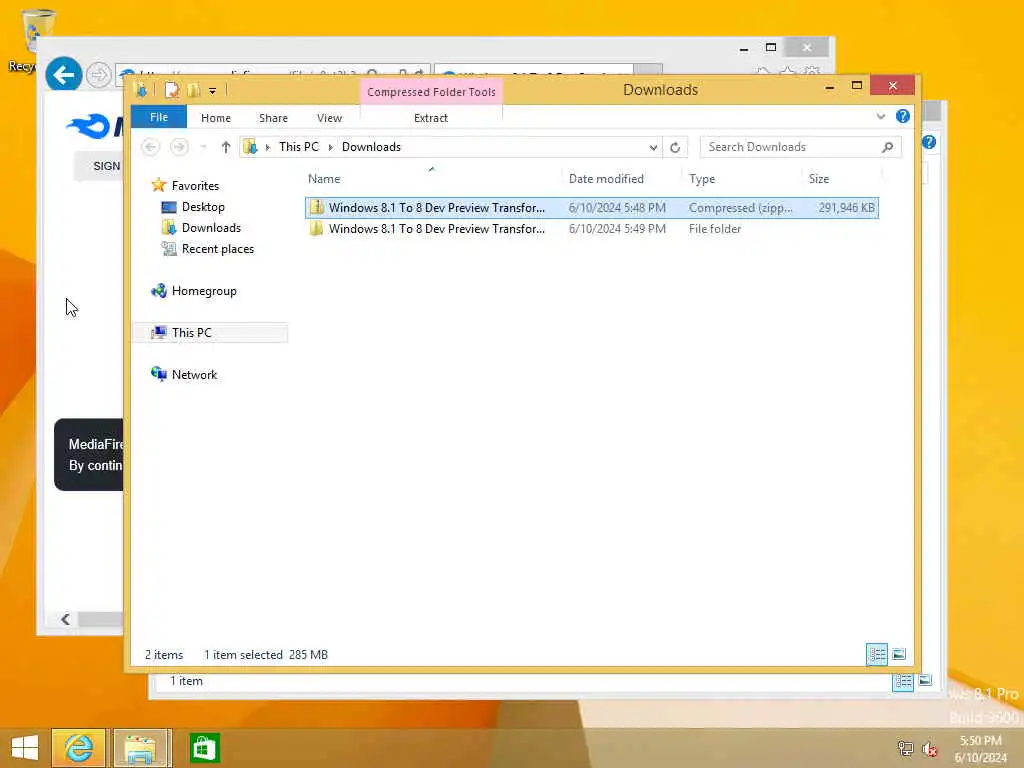Image resolution: width=1024 pixels, height=768 pixels.
Task: Click the SIGN button on MediaFire page
Action: pyautogui.click(x=99, y=166)
